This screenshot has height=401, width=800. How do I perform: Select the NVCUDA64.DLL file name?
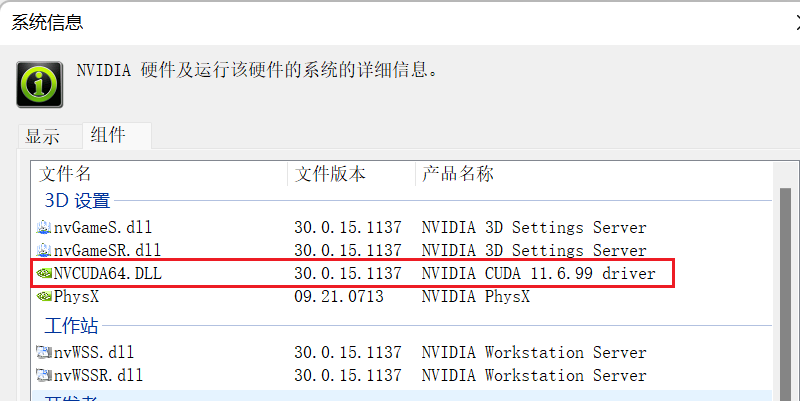coord(108,273)
